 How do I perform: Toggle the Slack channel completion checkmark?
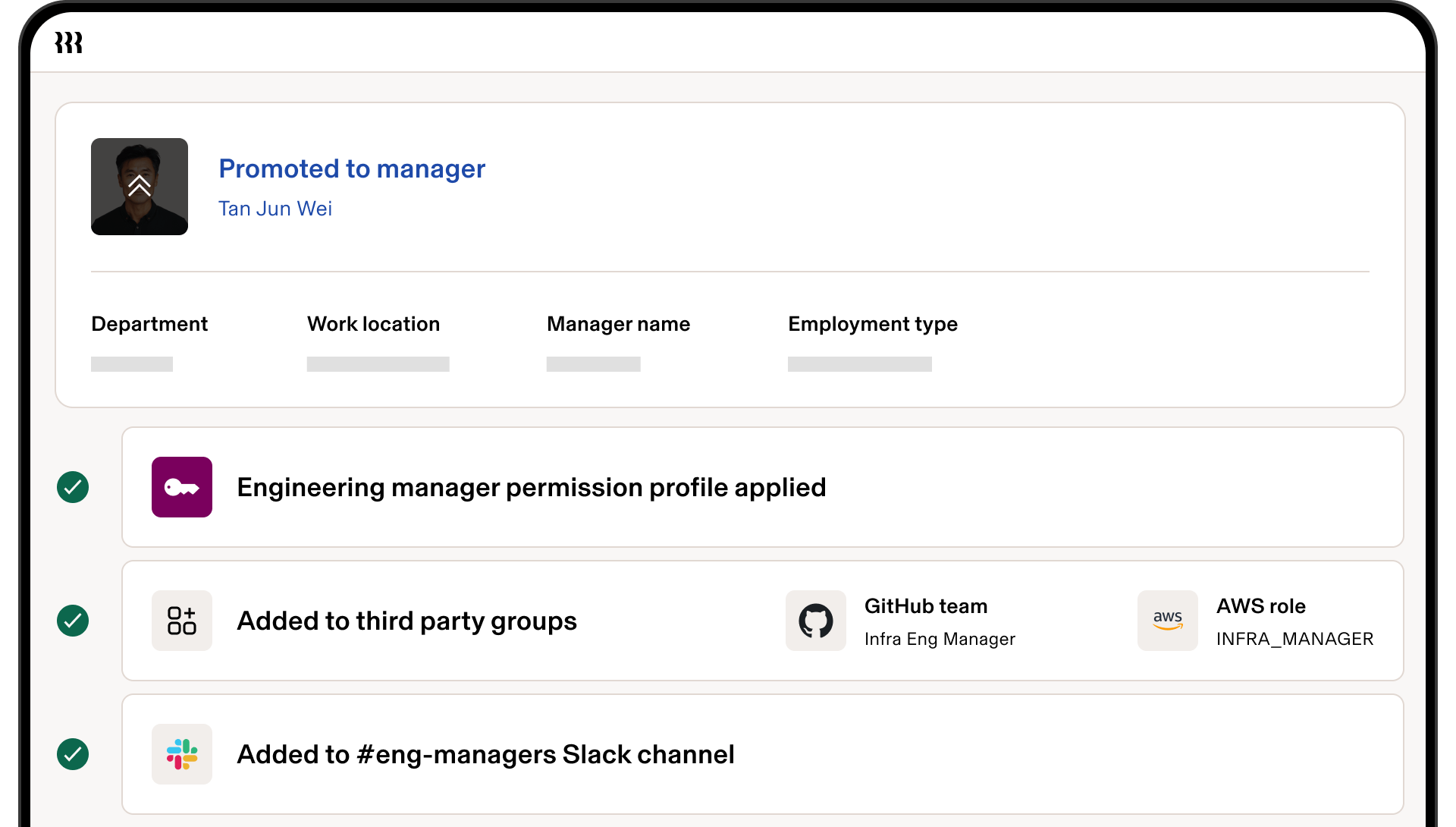click(x=73, y=754)
